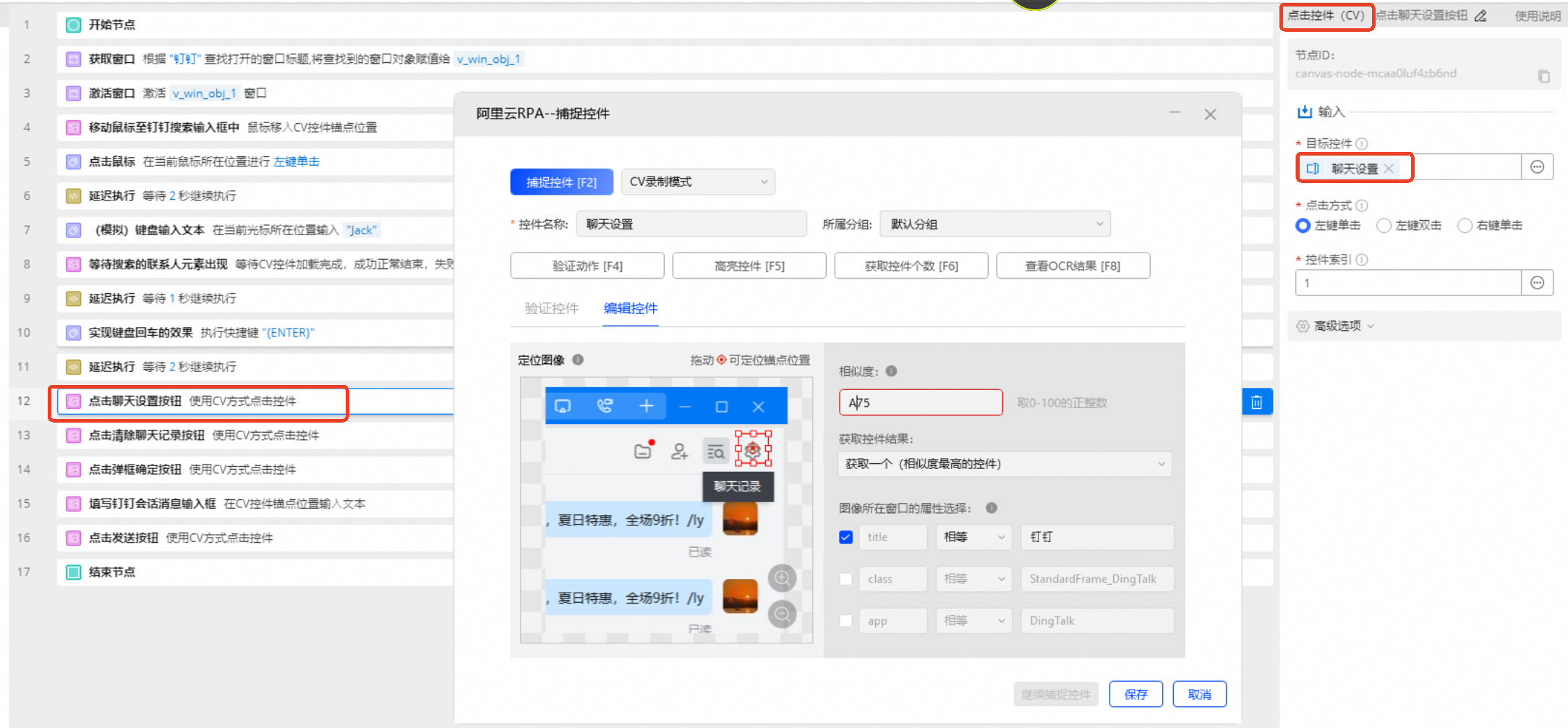1568x728 pixels.
Task: Copy the node ID with the copy icon
Action: pos(1544,76)
